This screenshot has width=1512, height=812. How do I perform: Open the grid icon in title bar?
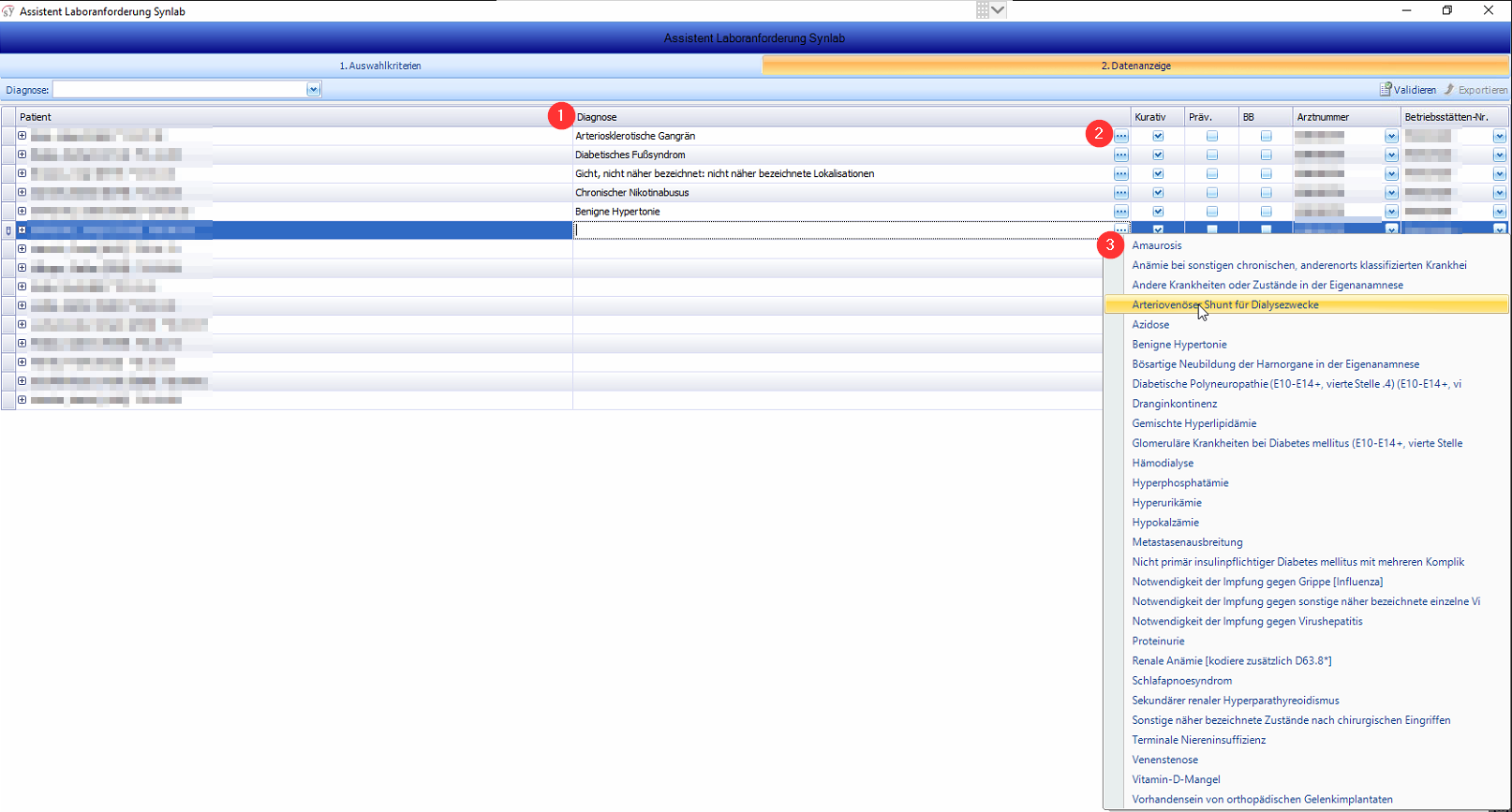click(983, 10)
